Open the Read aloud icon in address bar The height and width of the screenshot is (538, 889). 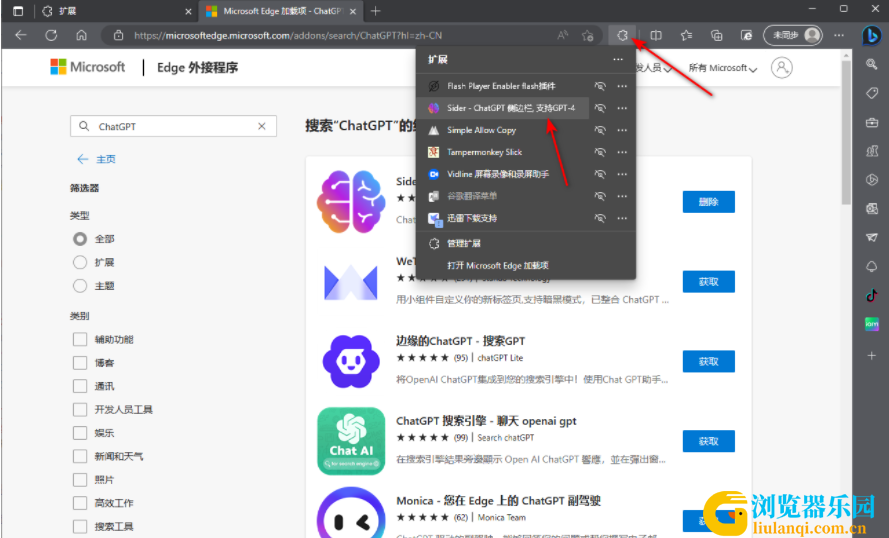coord(562,35)
